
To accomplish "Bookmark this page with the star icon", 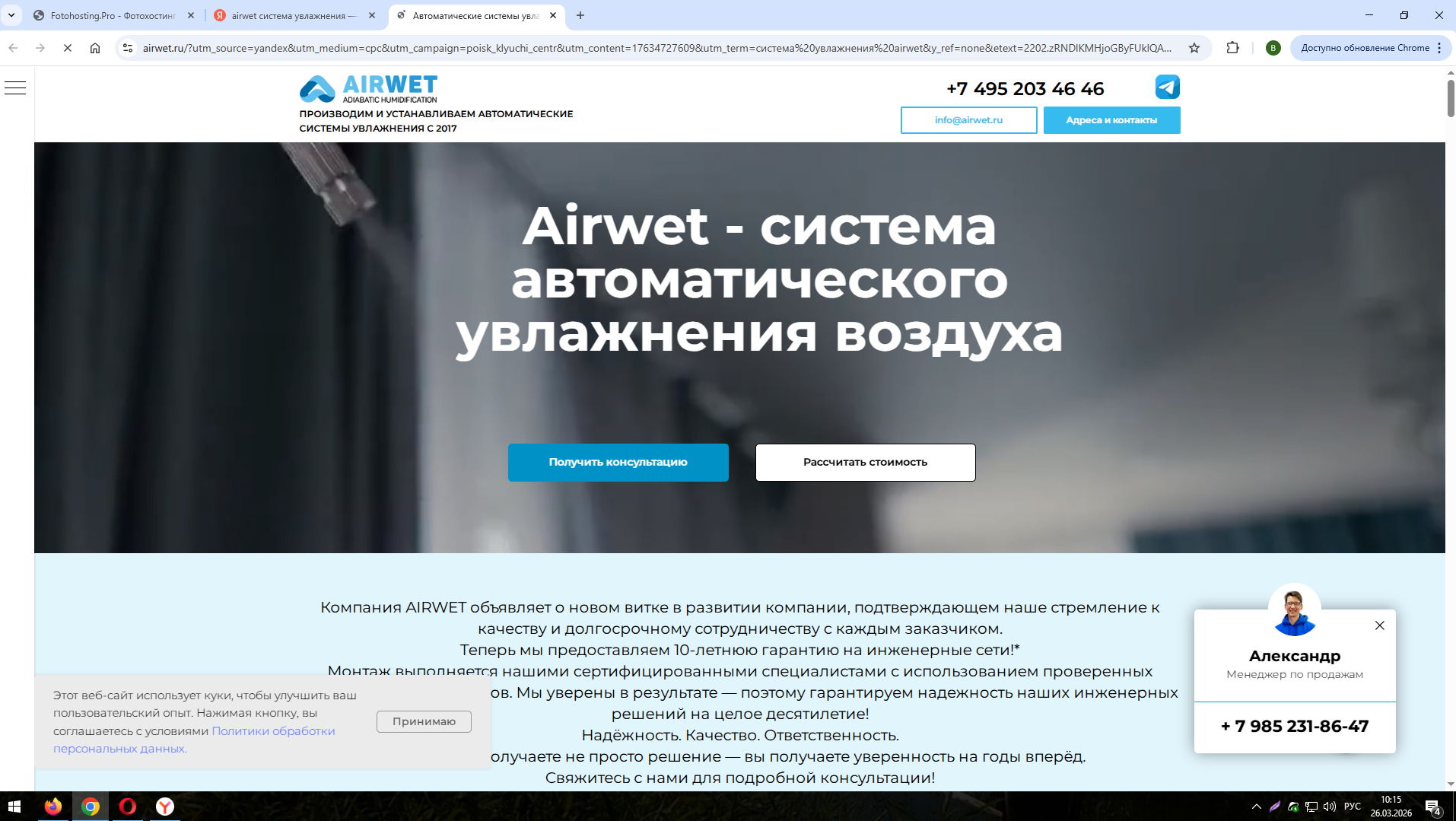I will tap(1194, 48).
